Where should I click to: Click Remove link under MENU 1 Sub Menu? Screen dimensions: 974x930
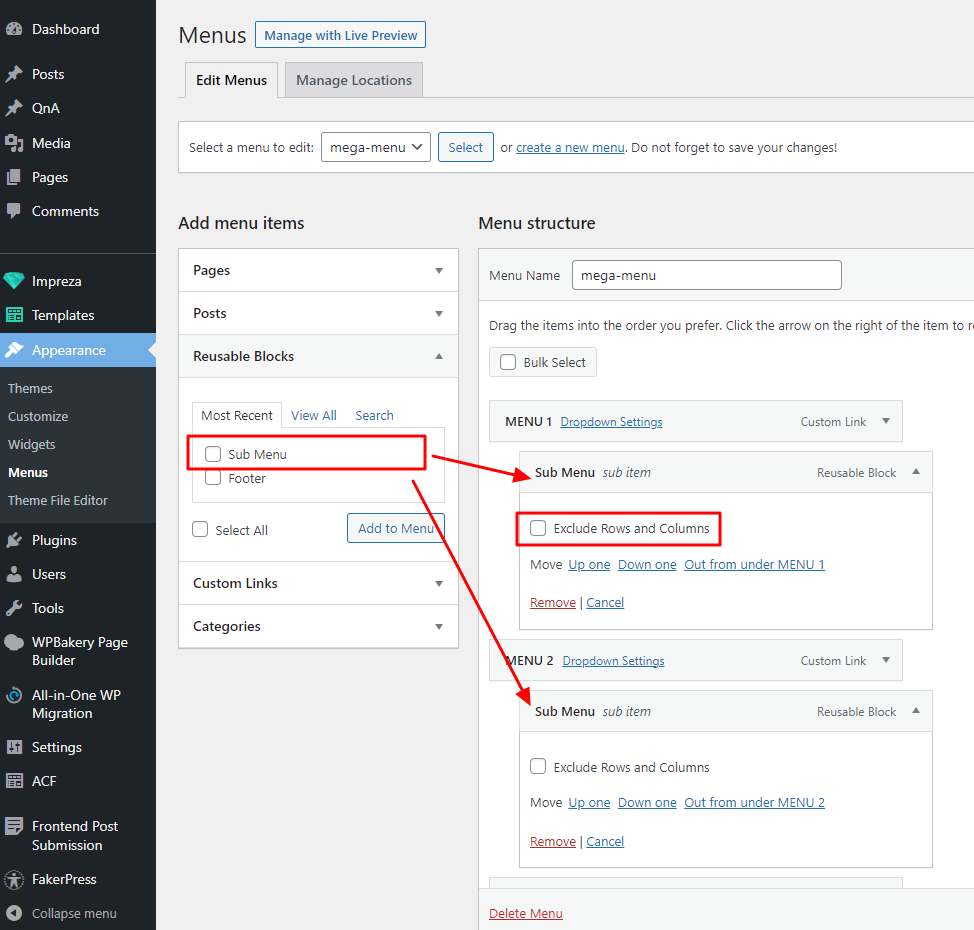tap(553, 603)
